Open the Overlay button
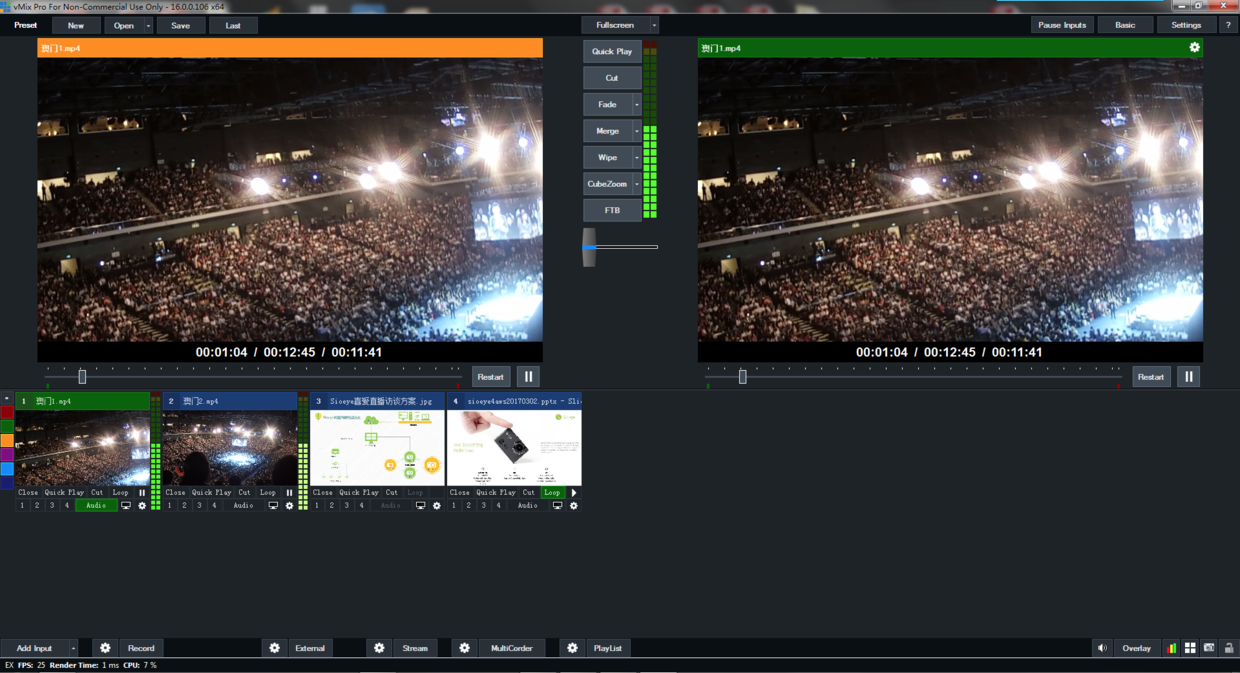 pos(1136,648)
